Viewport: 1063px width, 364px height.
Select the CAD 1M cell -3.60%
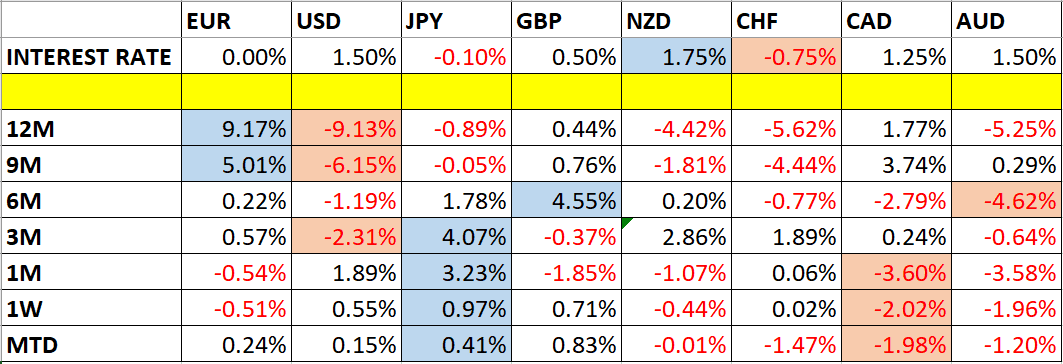[x=896, y=273]
